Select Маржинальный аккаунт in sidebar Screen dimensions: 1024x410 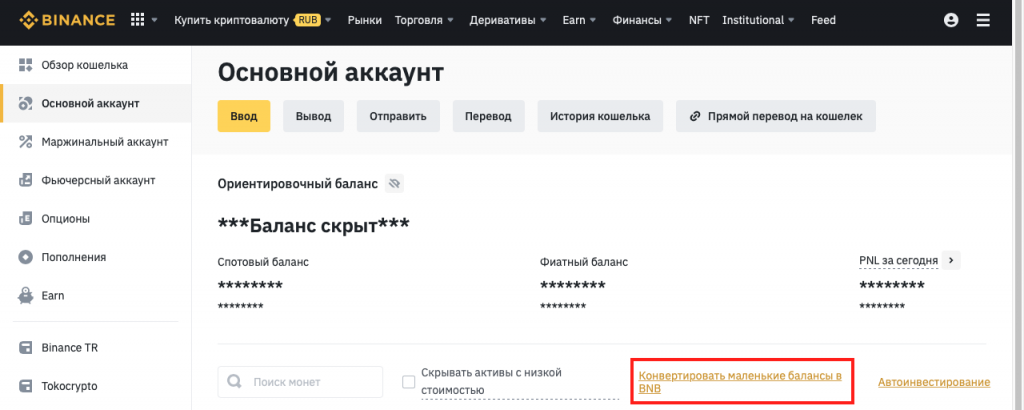[96, 142]
